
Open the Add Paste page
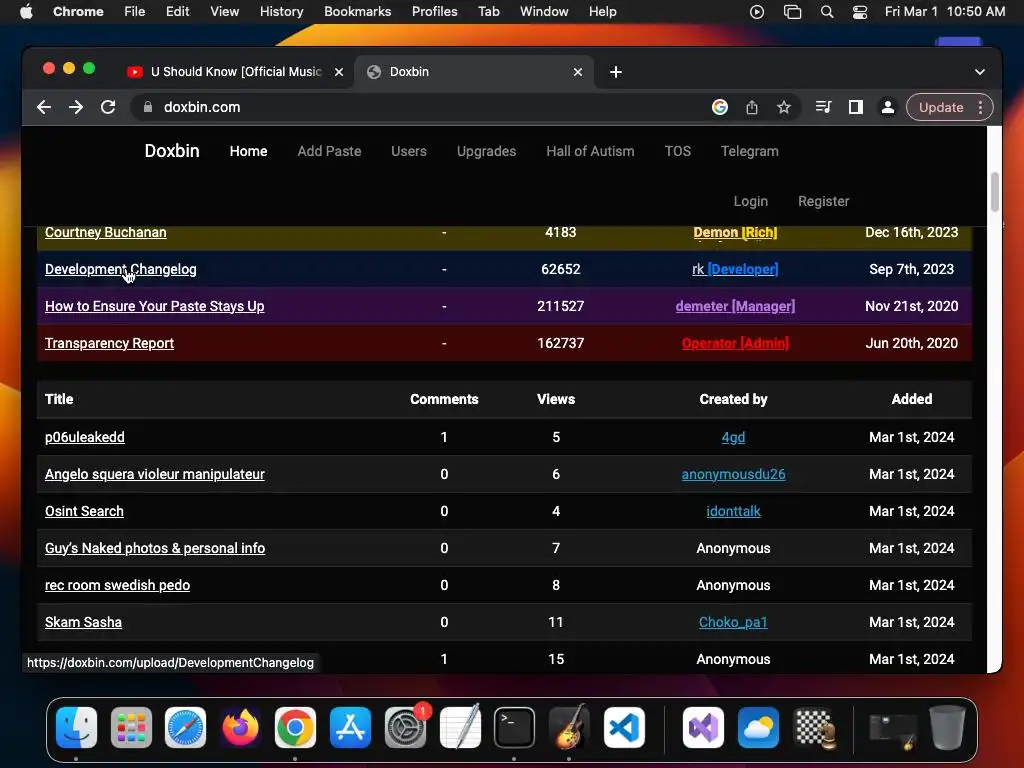pyautogui.click(x=329, y=151)
